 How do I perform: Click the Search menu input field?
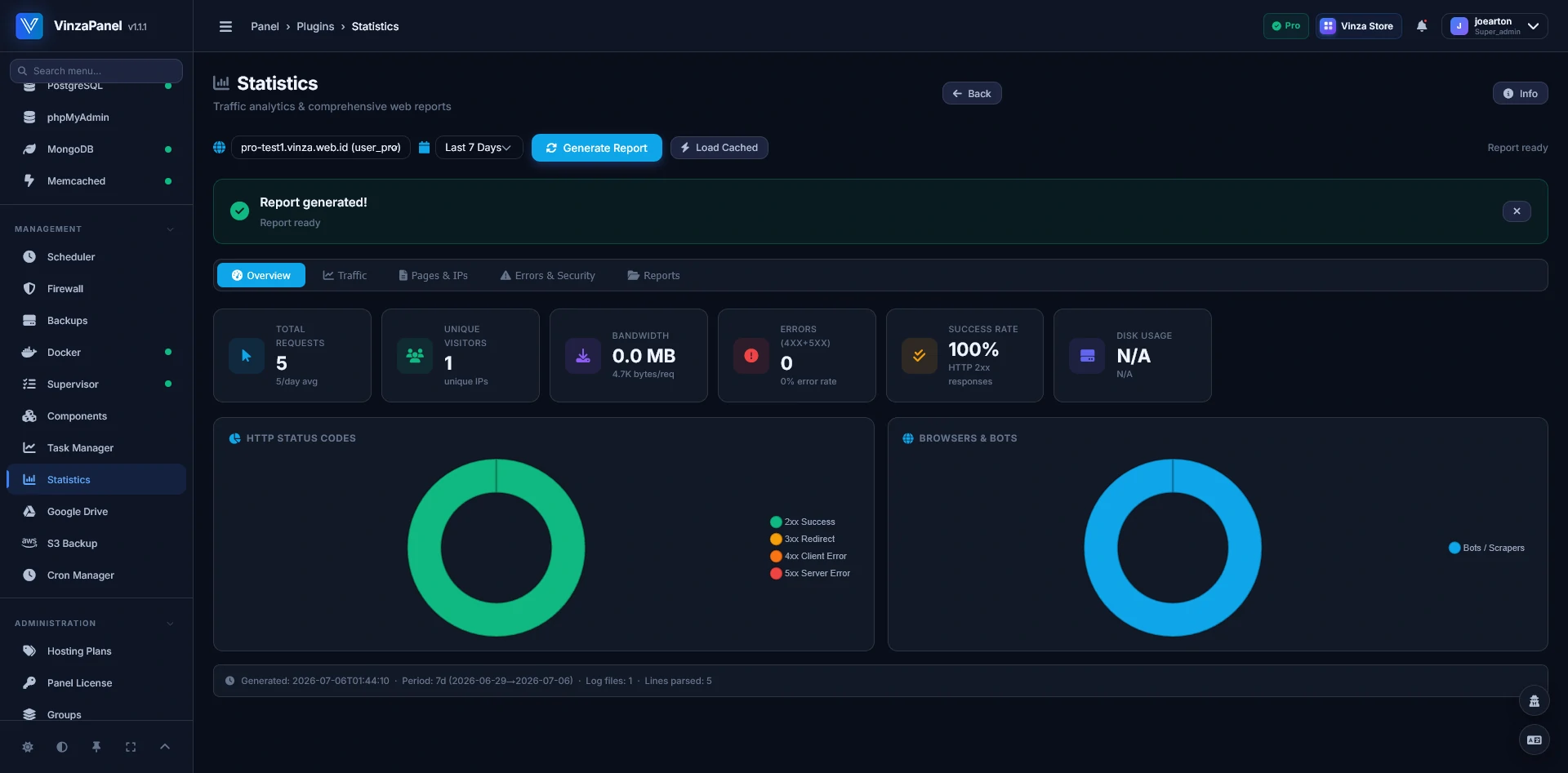(x=96, y=71)
